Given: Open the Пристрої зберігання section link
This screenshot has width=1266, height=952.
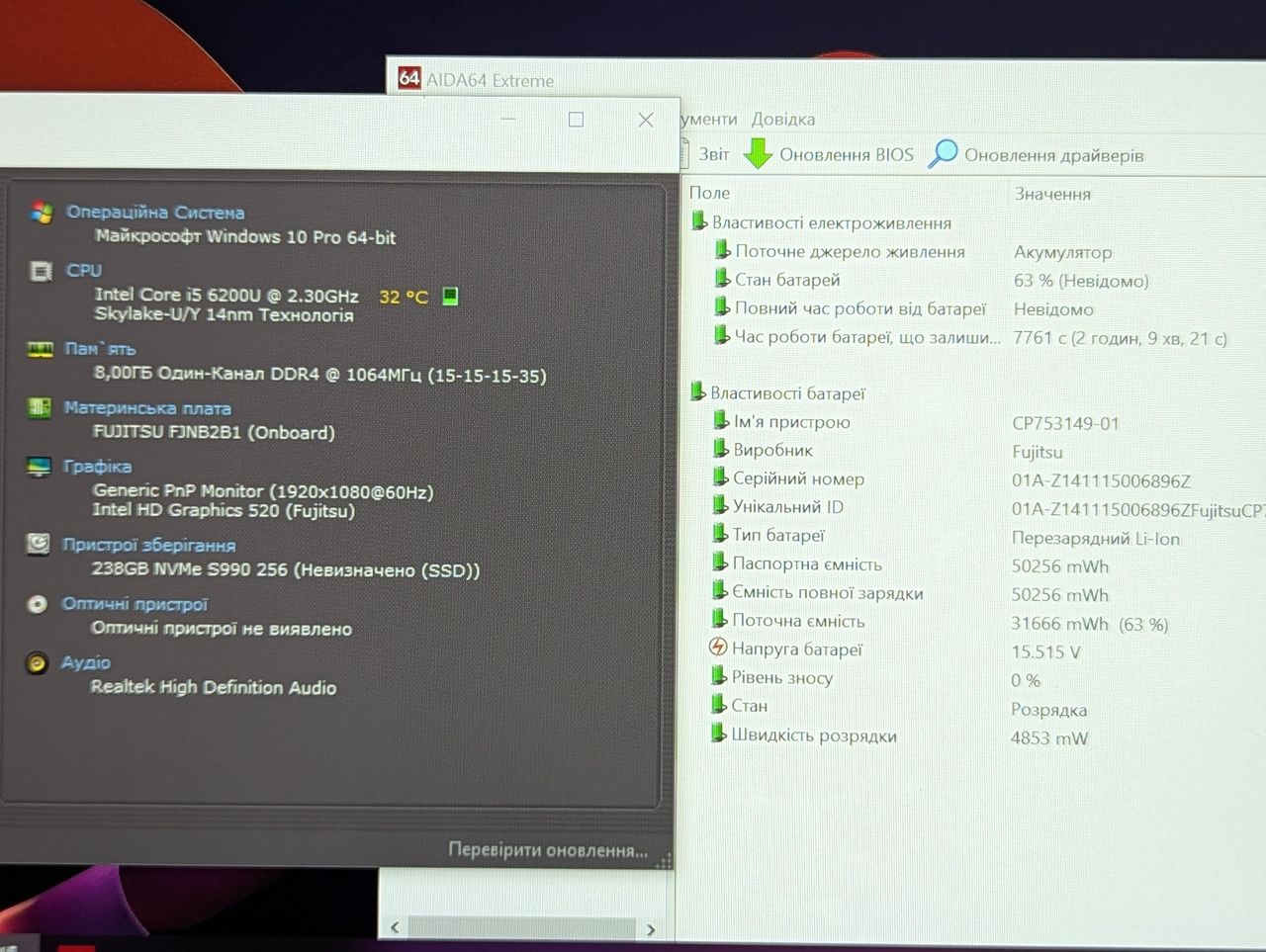Looking at the screenshot, I should click(x=148, y=545).
